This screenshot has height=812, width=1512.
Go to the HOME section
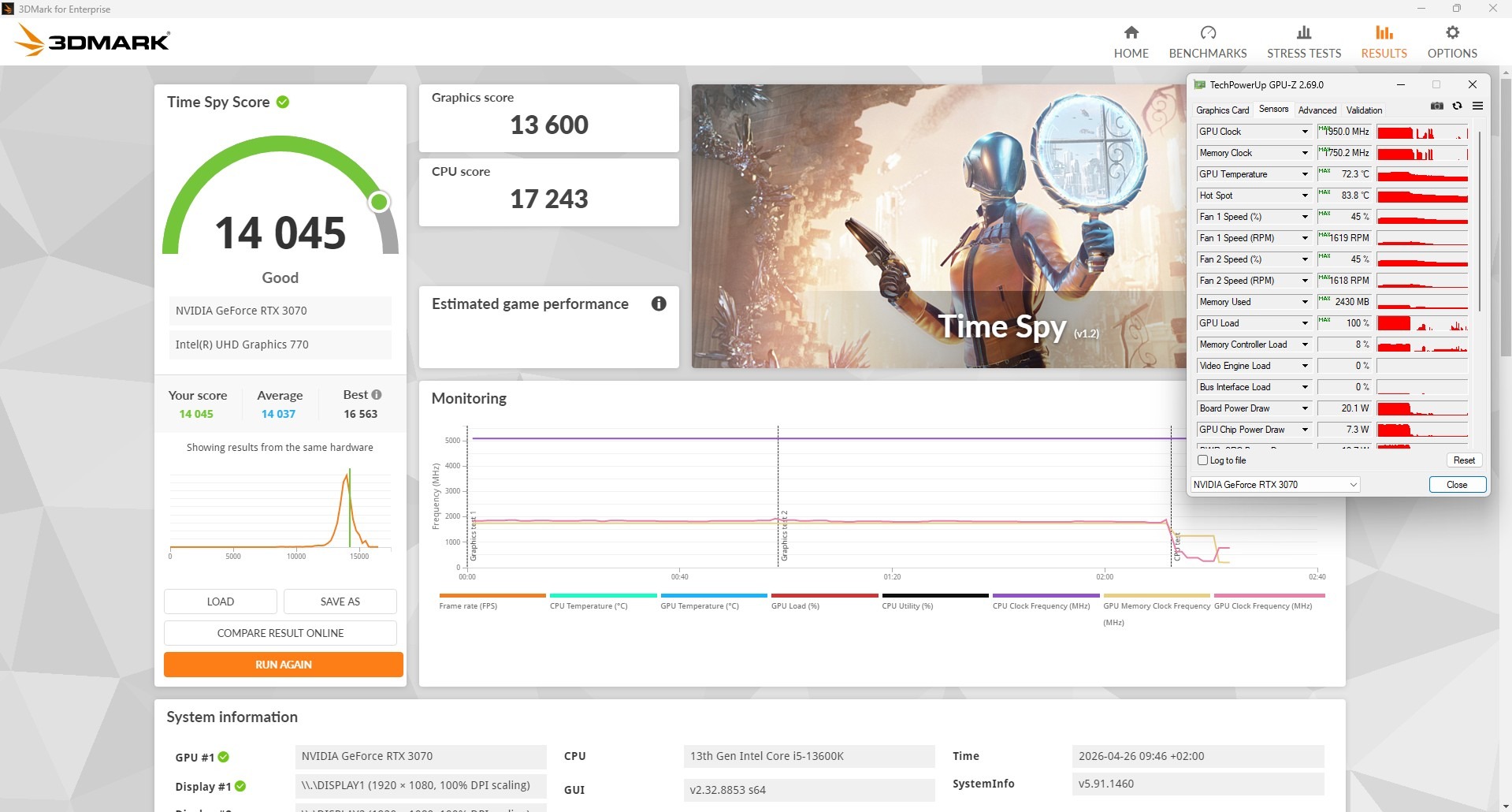coord(1131,42)
